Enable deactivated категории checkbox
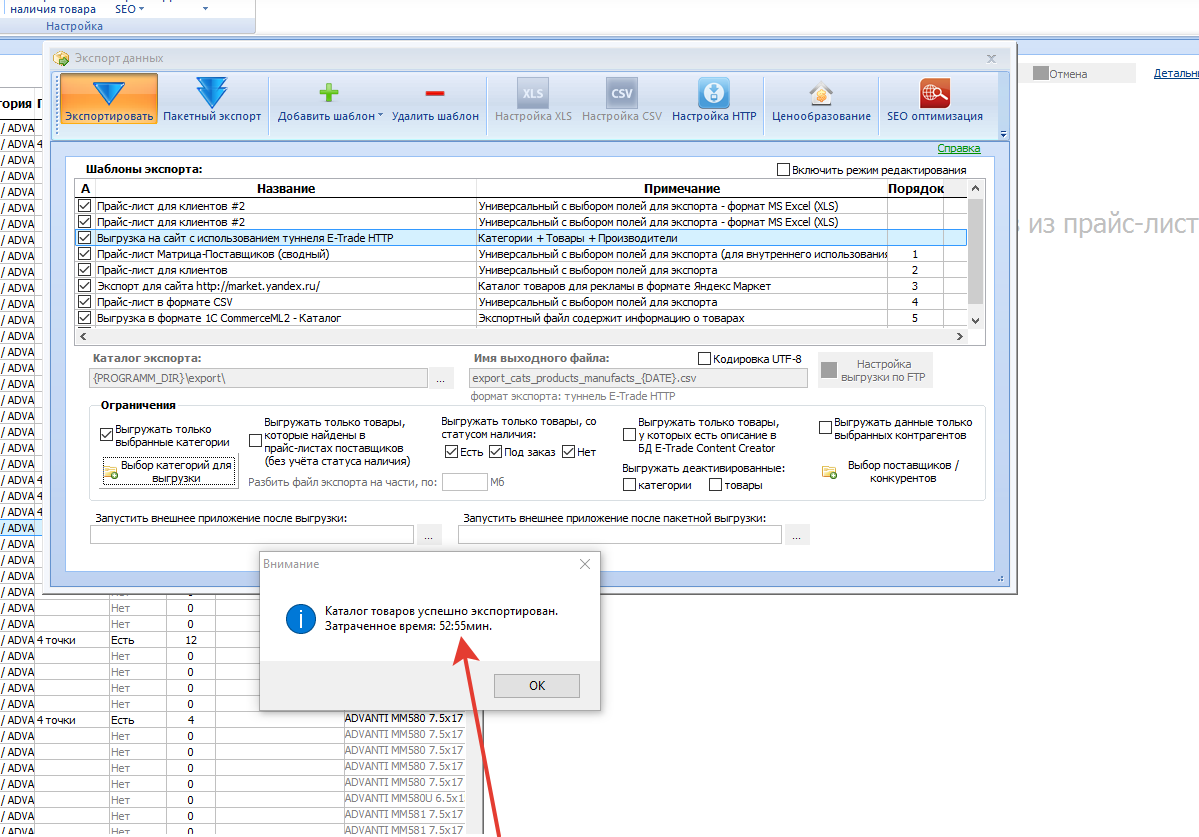1199x837 pixels. tap(629, 485)
